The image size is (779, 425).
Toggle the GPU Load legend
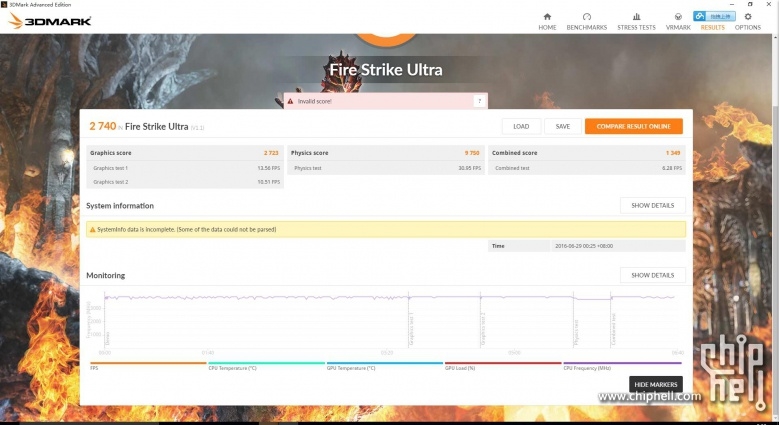pos(503,365)
